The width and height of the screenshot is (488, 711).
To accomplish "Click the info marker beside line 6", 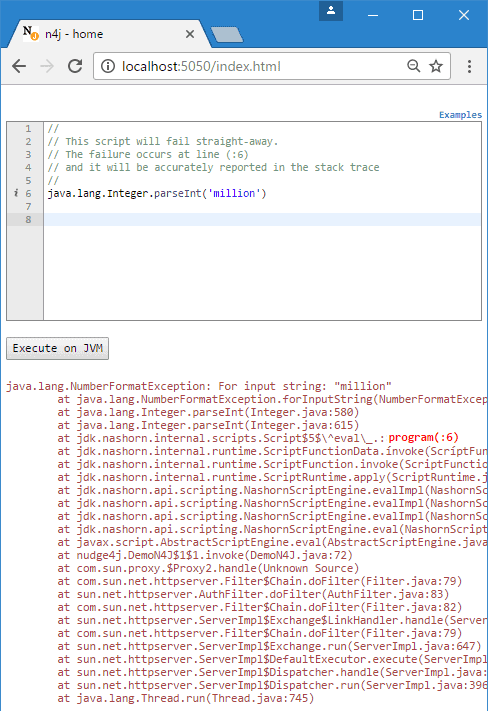I will (x=16, y=193).
